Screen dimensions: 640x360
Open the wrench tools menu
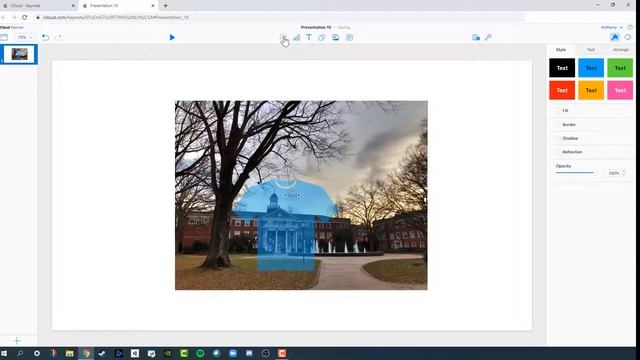(488, 38)
